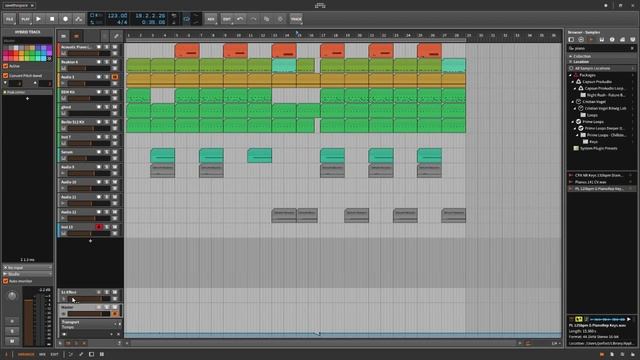Pick the red color swatch in inspector
Viewport: 640px width, 360px height.
point(11,53)
